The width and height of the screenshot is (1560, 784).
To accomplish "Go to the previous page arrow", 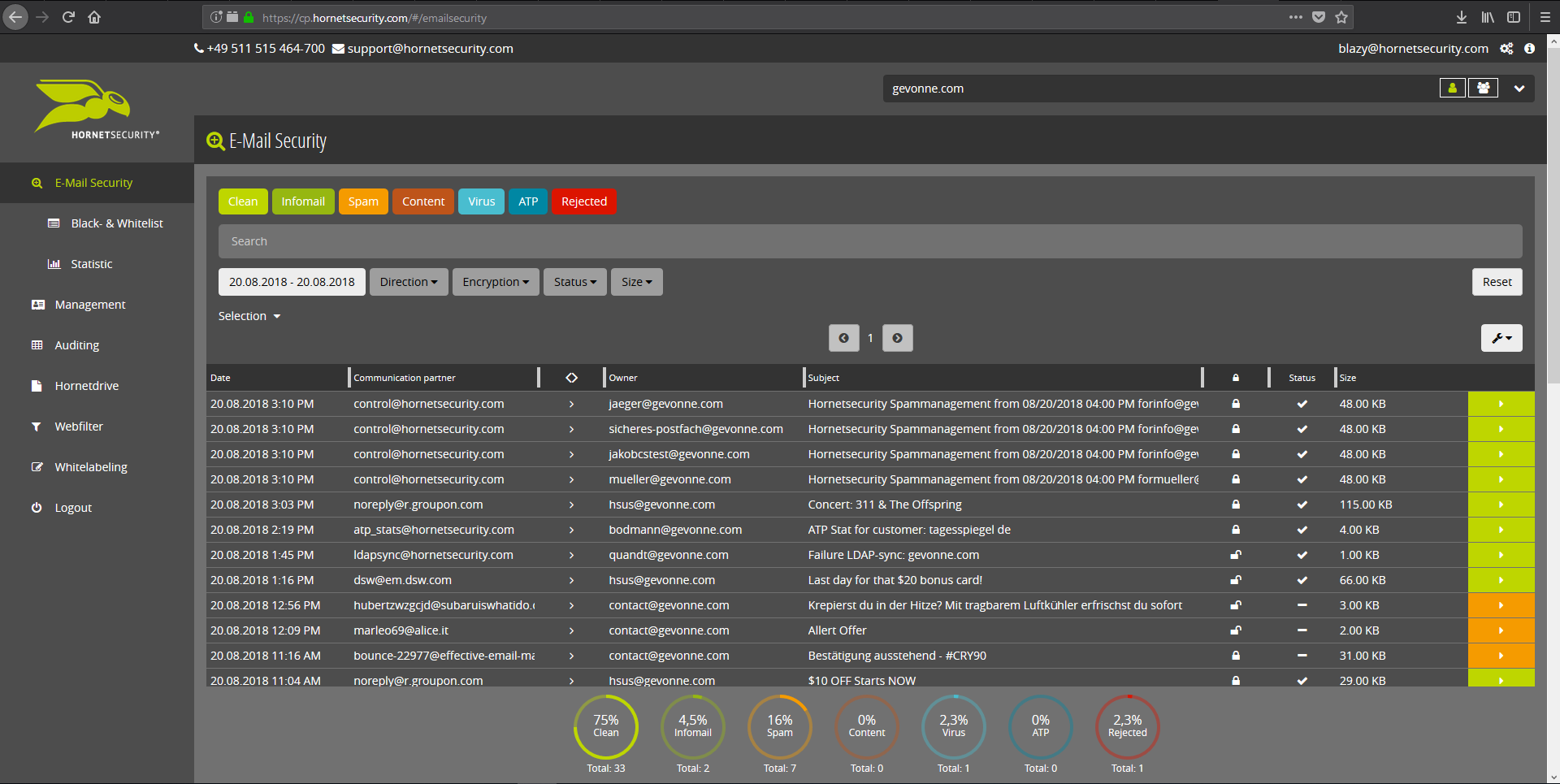I will point(843,338).
